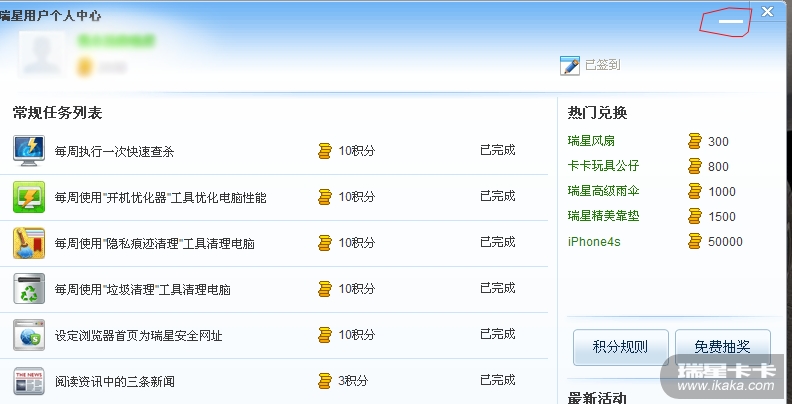Click the 3积分 reward text
Screen dimensions: 792x404
(353, 381)
